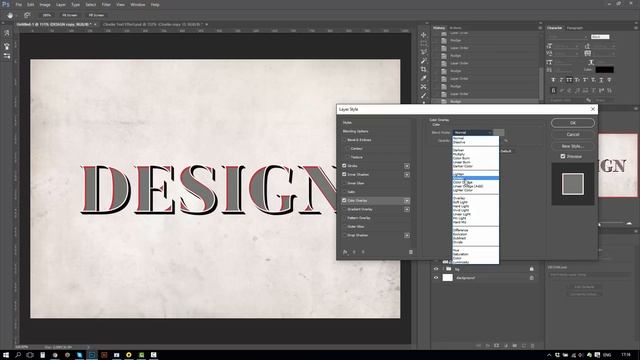Enable the Gradient Overlay checkbox
The width and height of the screenshot is (640, 360).
point(344,209)
